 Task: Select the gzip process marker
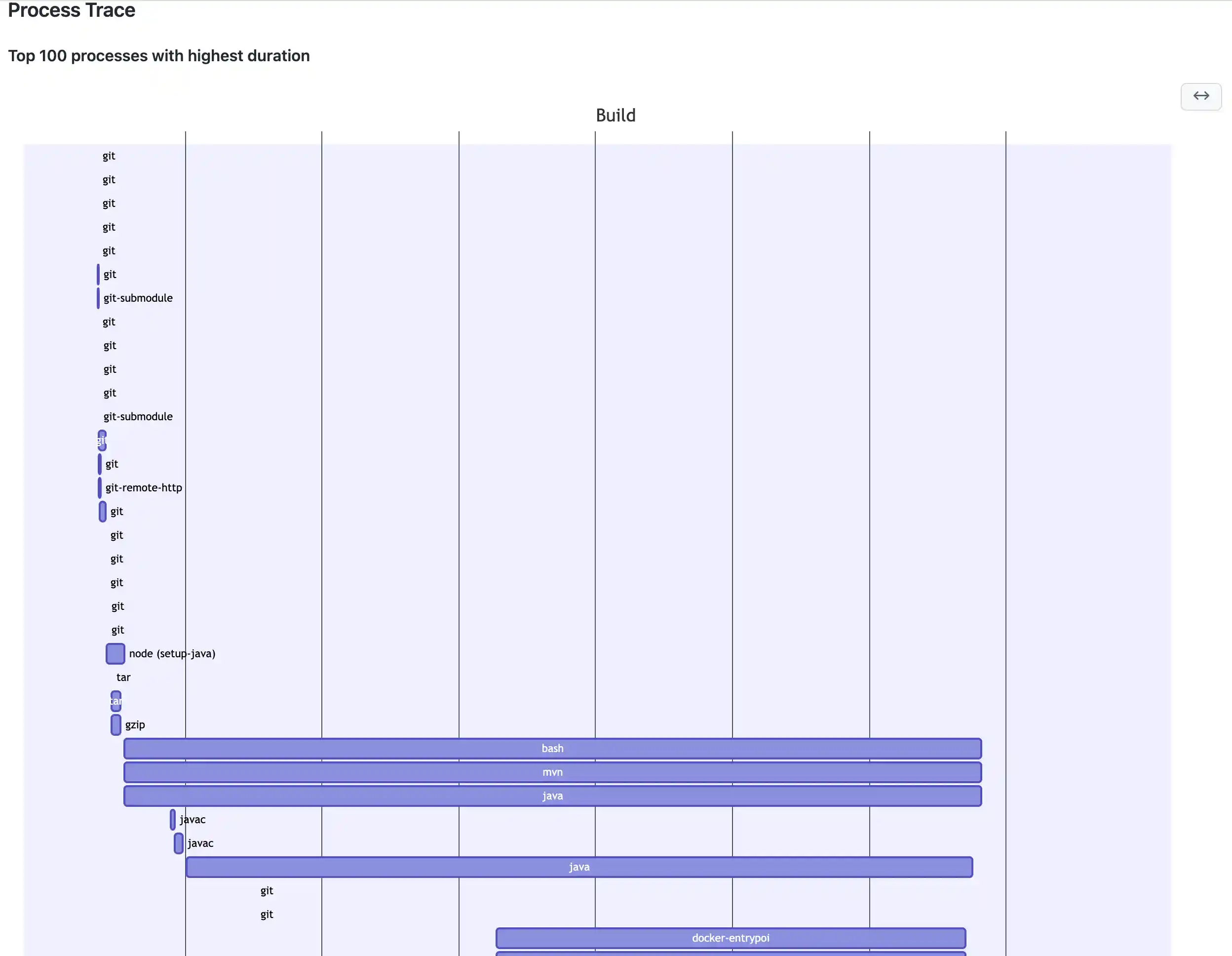coord(115,724)
